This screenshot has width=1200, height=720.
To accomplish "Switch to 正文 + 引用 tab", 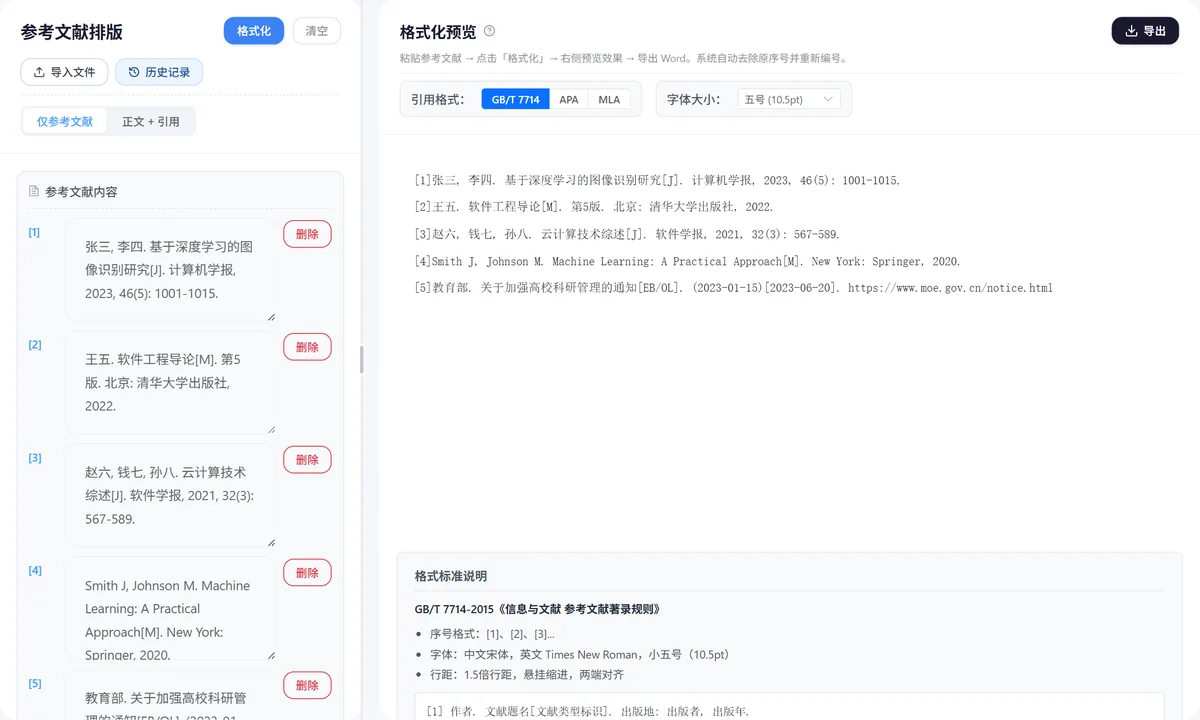I will click(x=151, y=121).
